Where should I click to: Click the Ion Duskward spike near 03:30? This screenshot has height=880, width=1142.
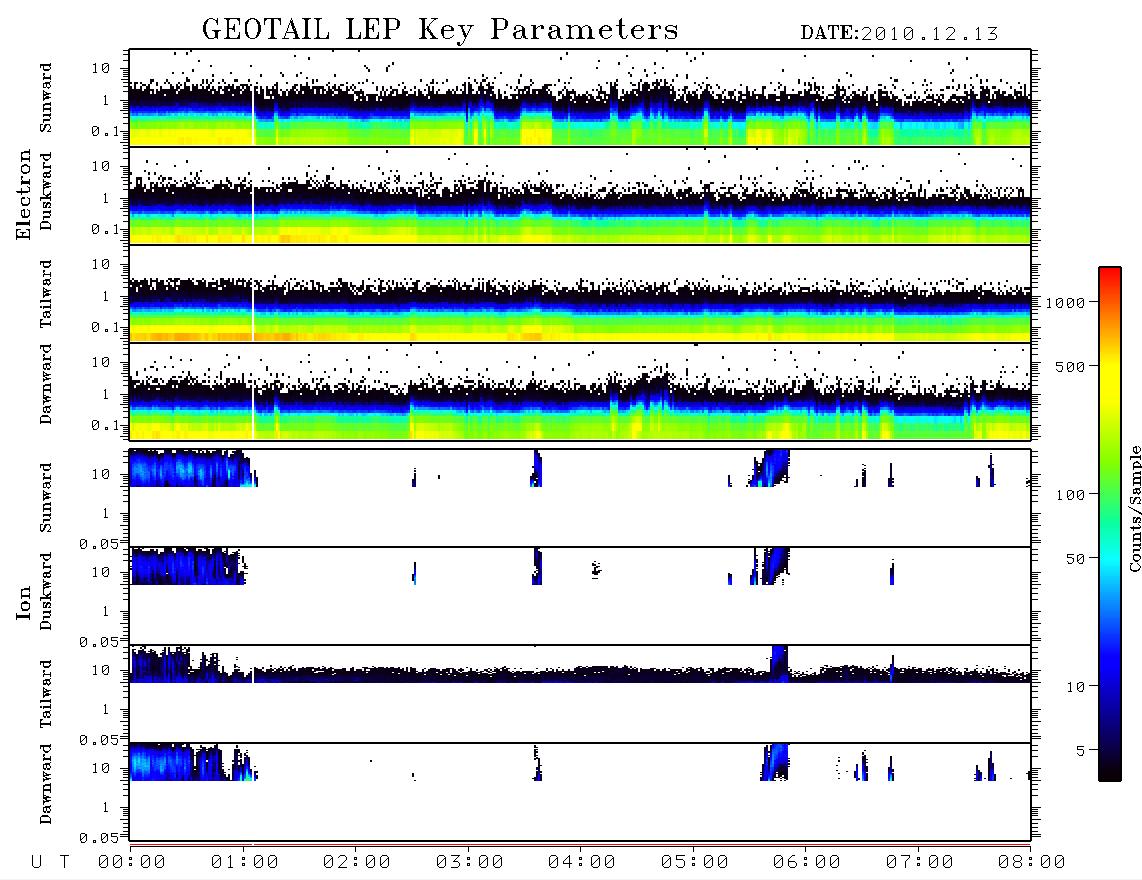(x=537, y=566)
